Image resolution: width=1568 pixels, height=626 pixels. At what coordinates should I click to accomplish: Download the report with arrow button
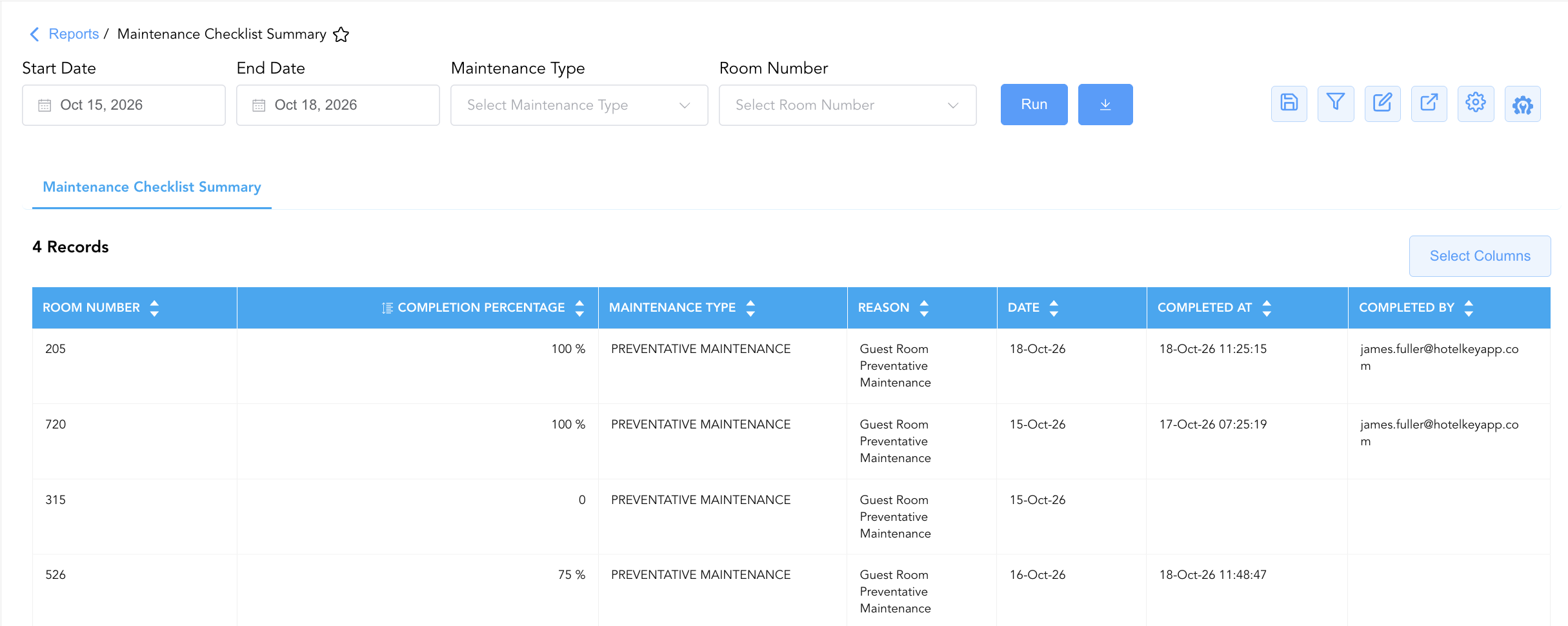click(1105, 105)
